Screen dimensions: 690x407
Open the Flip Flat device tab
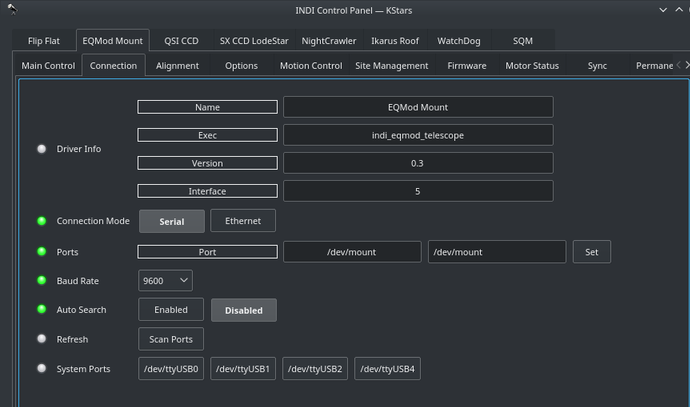point(44,41)
